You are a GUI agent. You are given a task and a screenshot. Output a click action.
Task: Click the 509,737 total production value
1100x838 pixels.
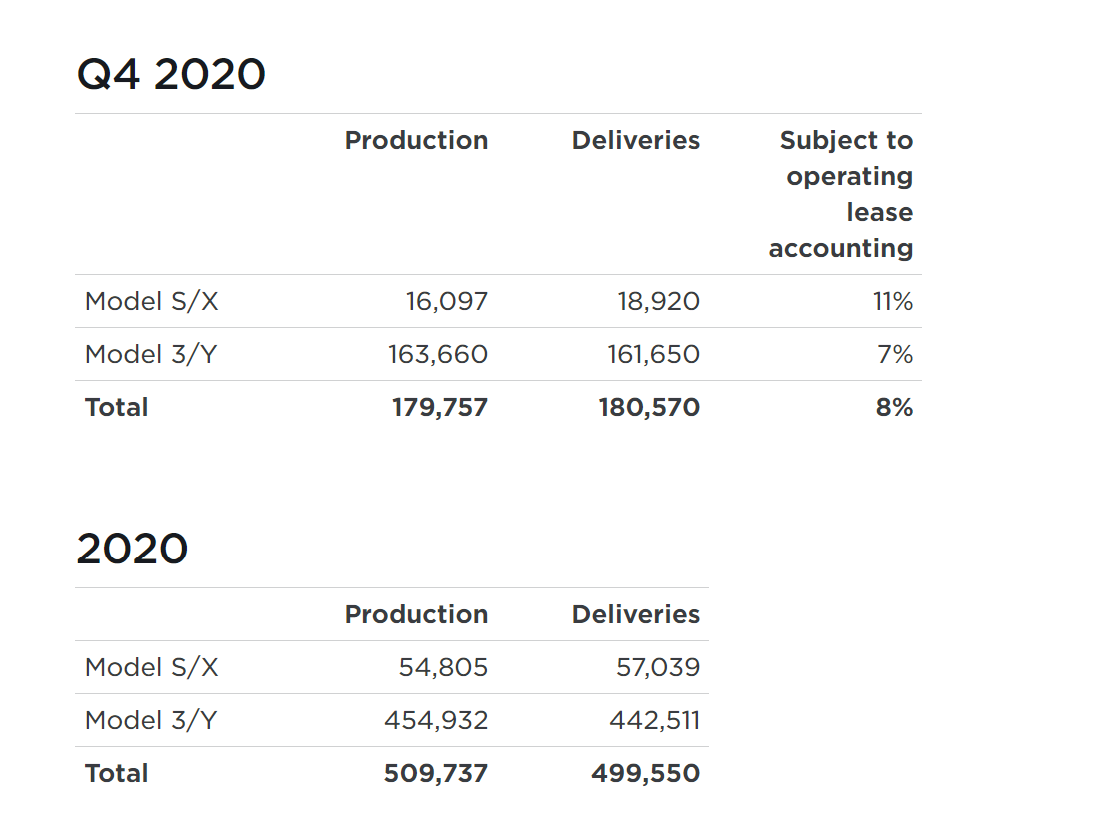(436, 773)
